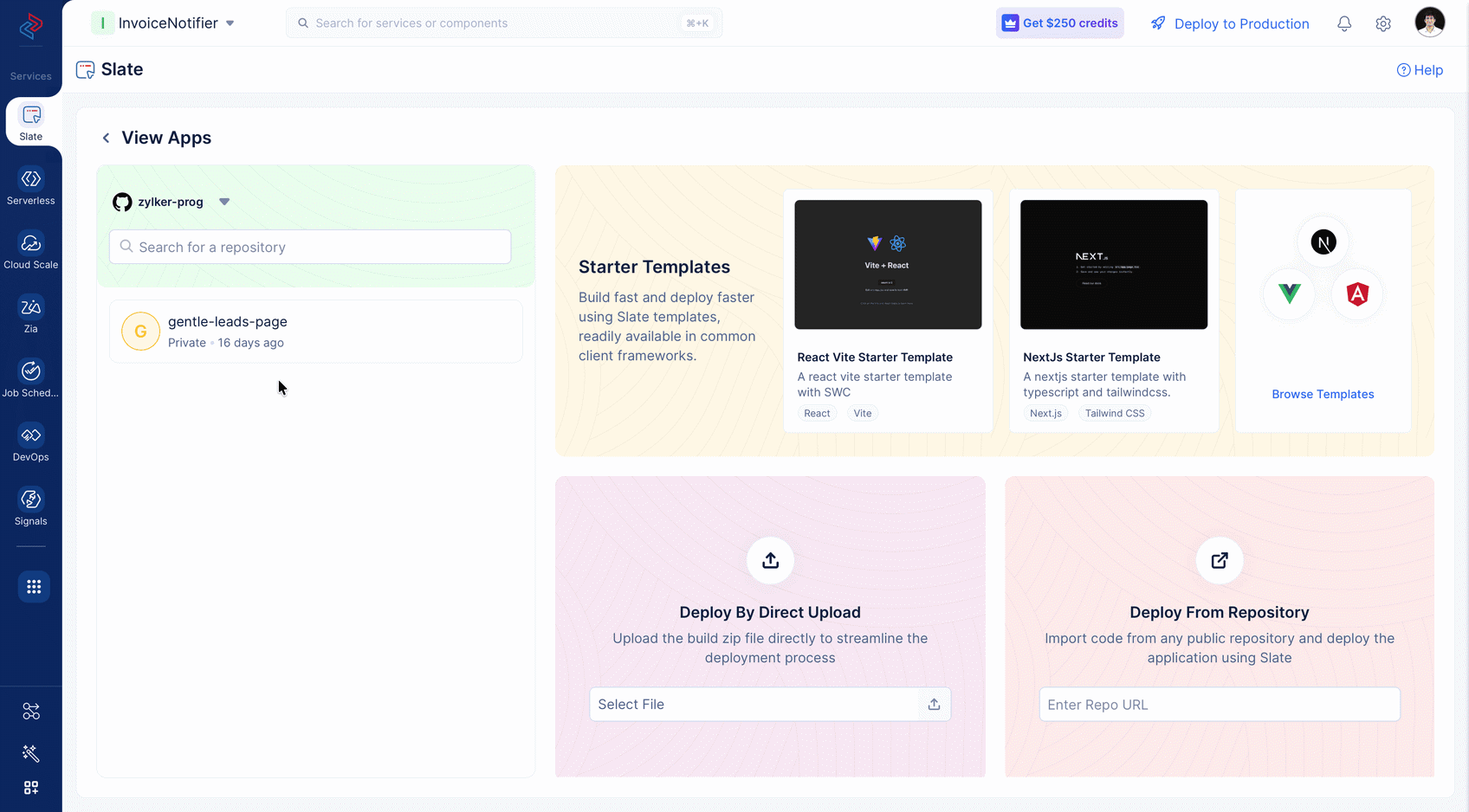Open the DevOps service

pos(31,442)
